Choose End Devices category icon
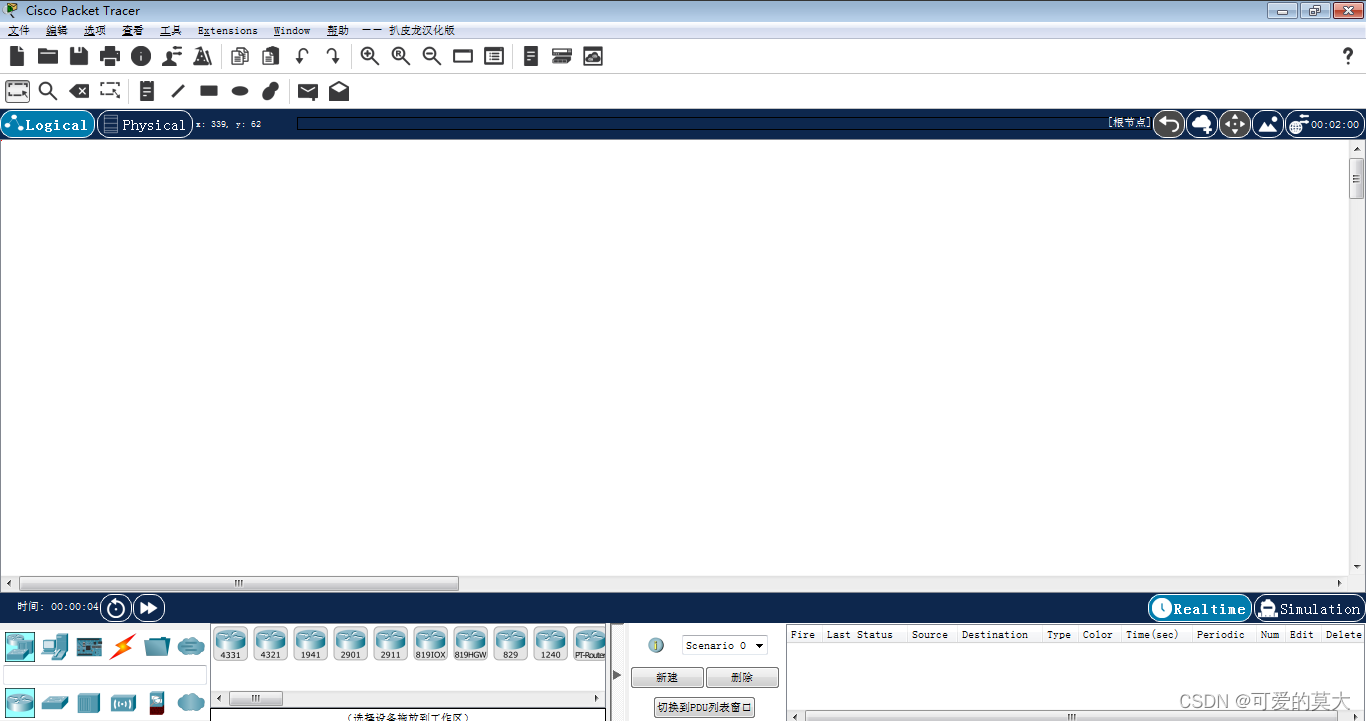Image resolution: width=1366 pixels, height=721 pixels. (x=54, y=646)
